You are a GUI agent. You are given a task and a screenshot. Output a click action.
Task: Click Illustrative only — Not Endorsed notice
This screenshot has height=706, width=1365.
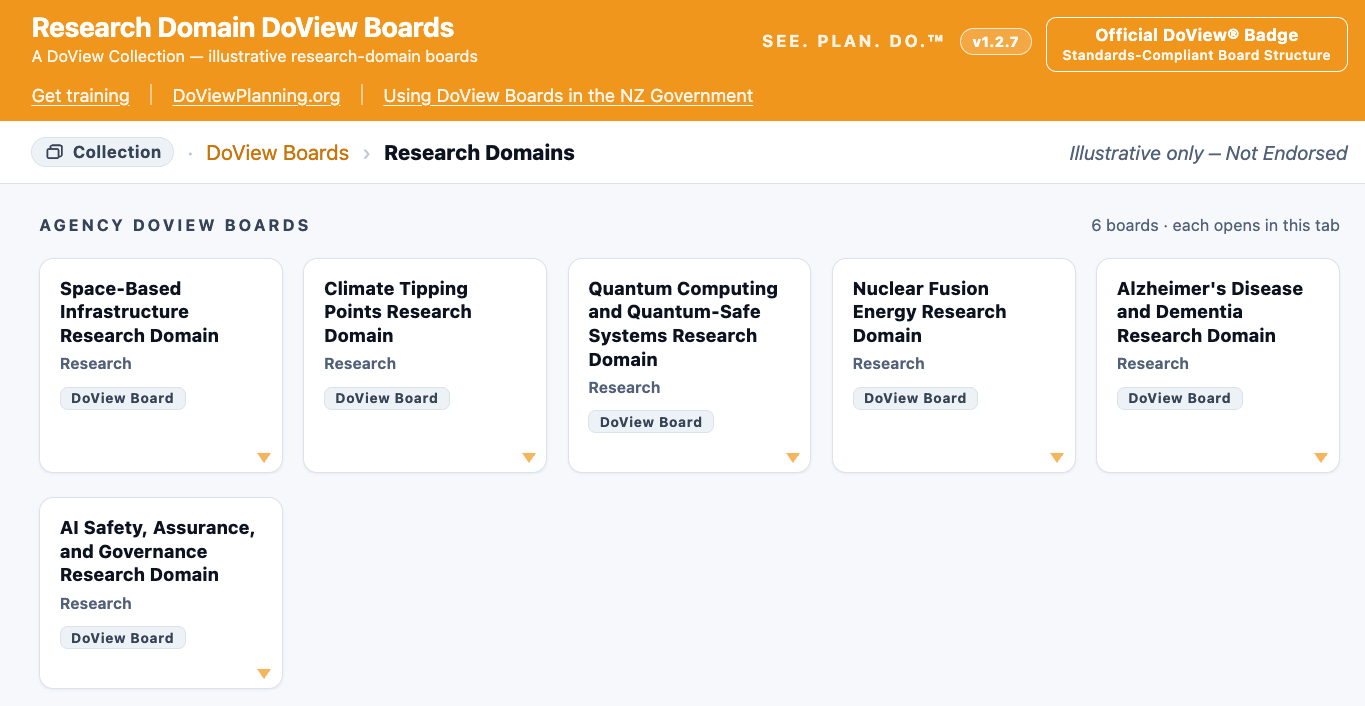pyautogui.click(x=1208, y=153)
